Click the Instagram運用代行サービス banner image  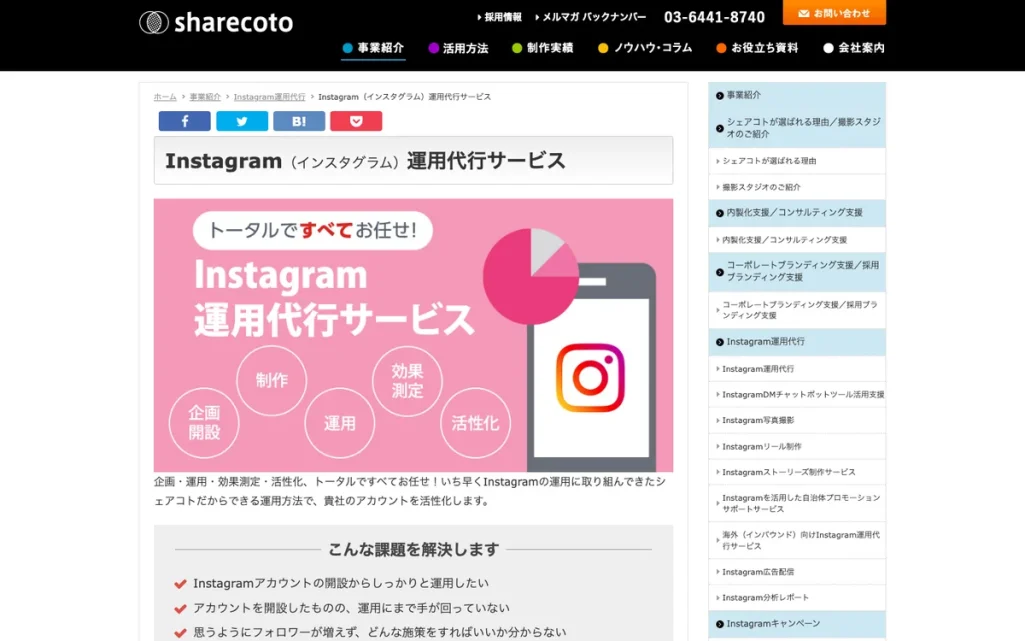(413, 335)
